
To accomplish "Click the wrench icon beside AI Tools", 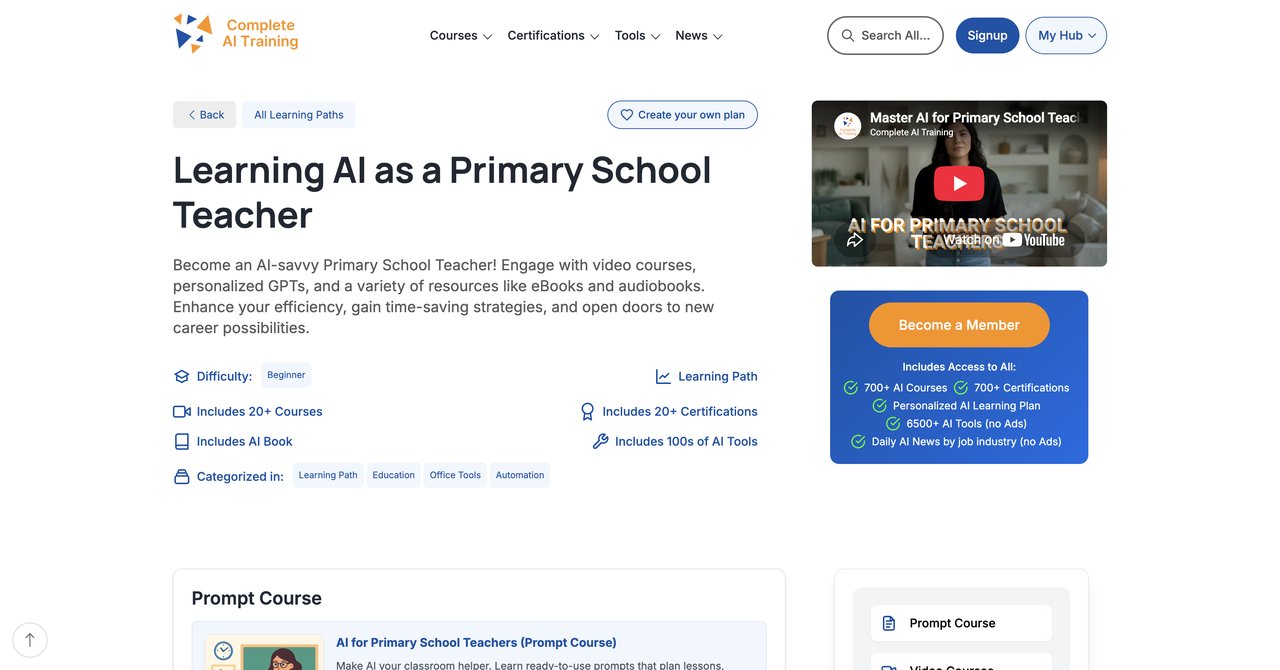I will pos(600,442).
